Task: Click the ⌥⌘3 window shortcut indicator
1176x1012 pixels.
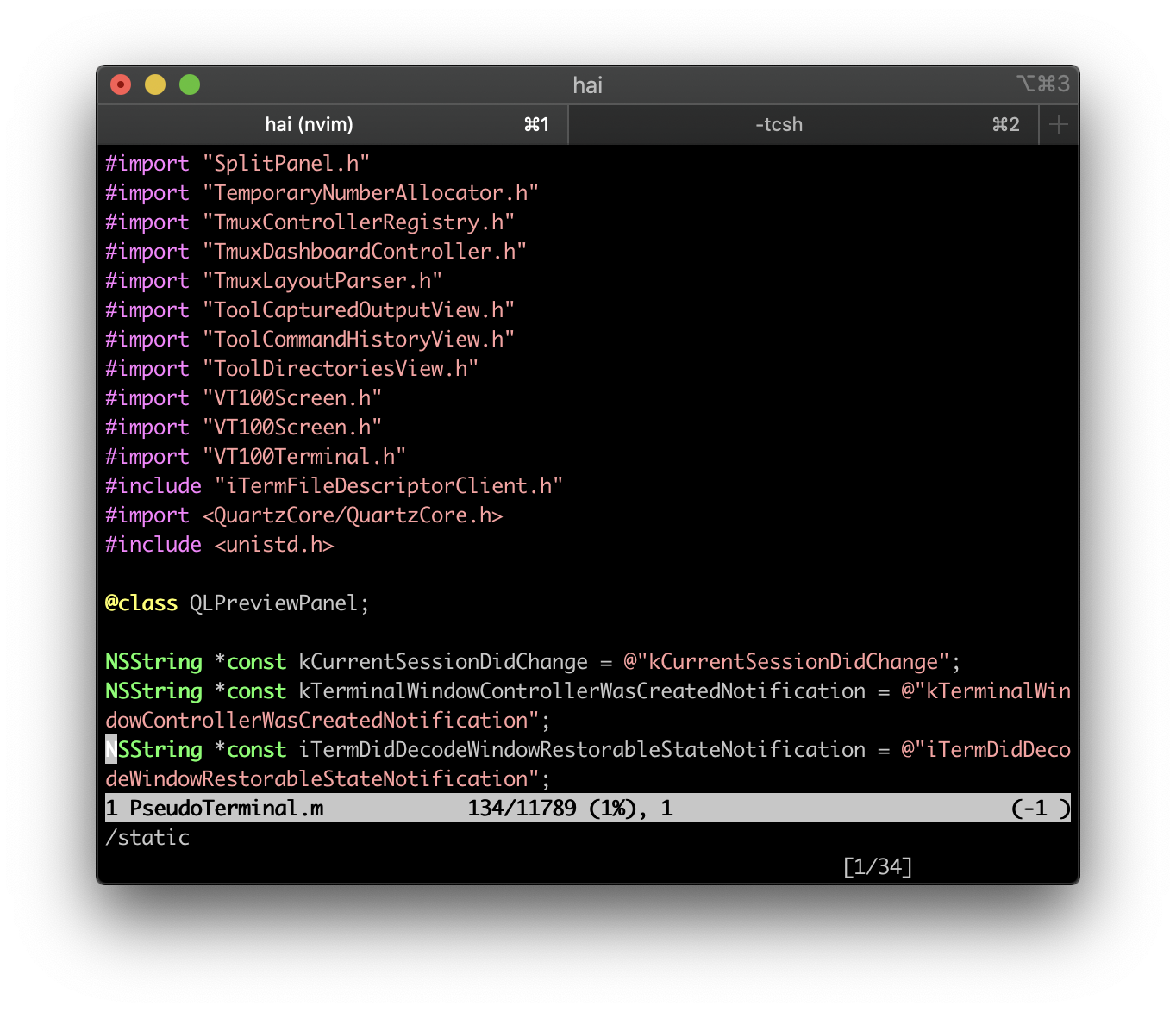Action: [1042, 84]
